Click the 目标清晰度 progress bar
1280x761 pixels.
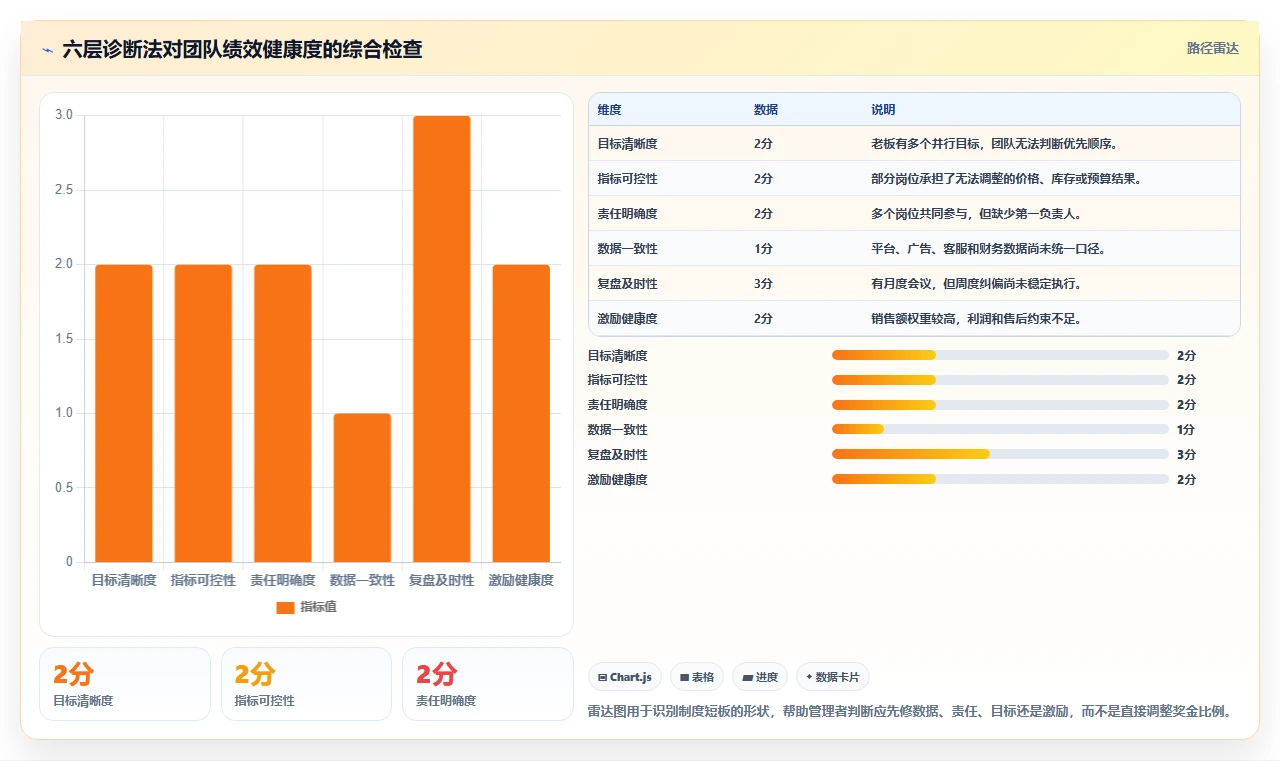1000,355
